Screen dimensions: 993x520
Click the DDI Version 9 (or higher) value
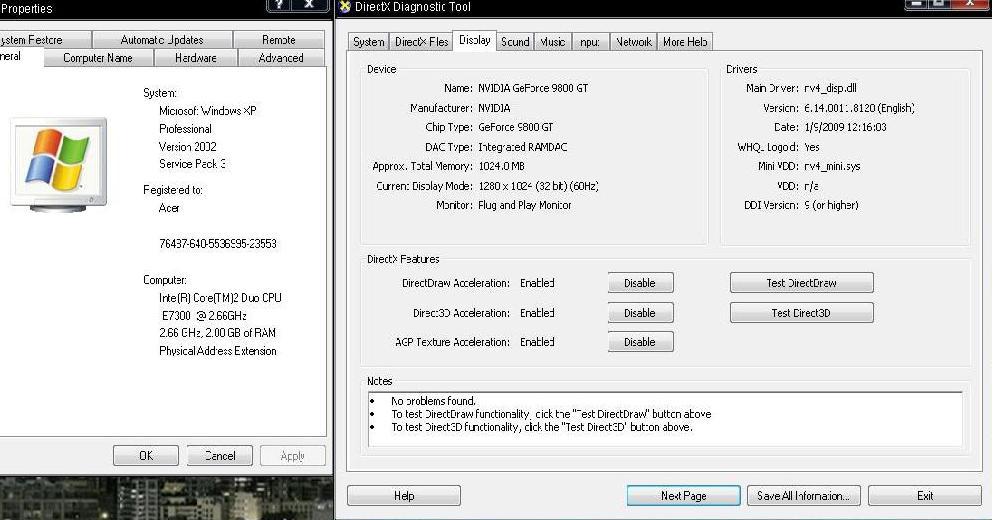(x=832, y=205)
